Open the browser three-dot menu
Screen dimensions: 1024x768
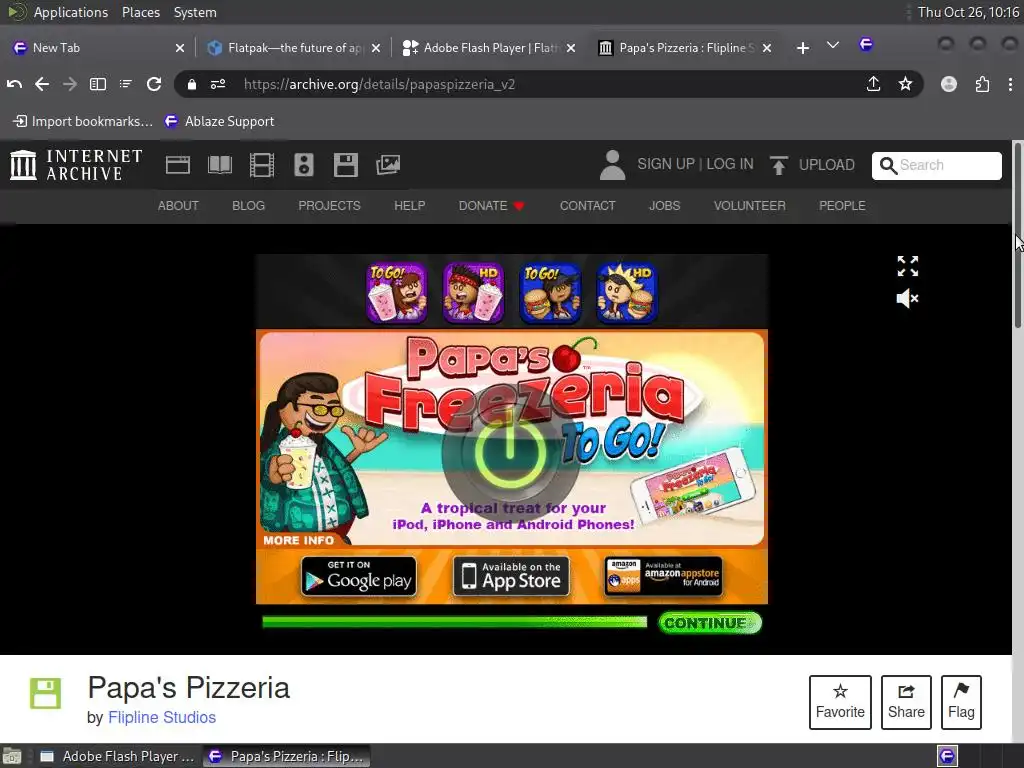[x=1010, y=84]
